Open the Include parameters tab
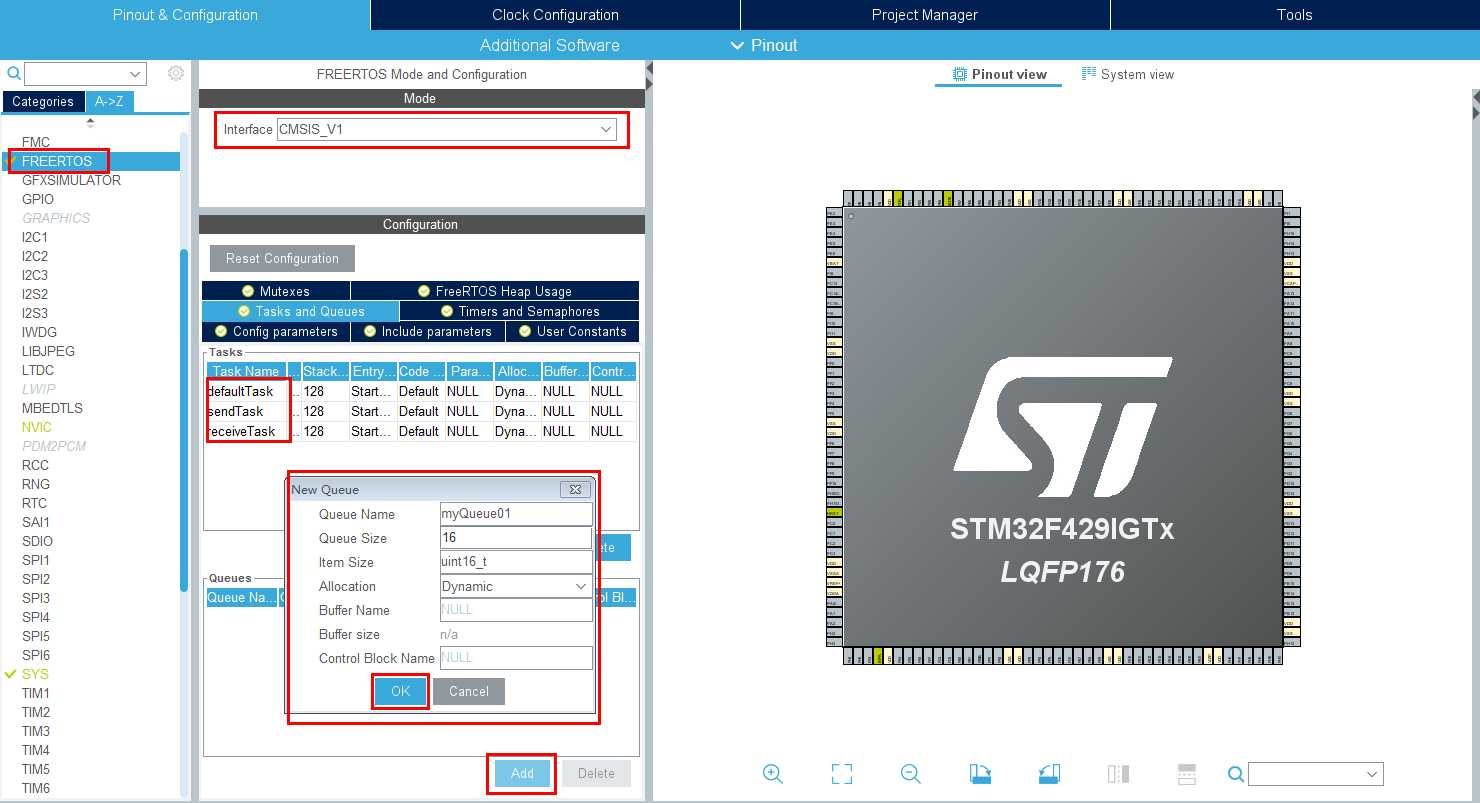 (x=428, y=331)
